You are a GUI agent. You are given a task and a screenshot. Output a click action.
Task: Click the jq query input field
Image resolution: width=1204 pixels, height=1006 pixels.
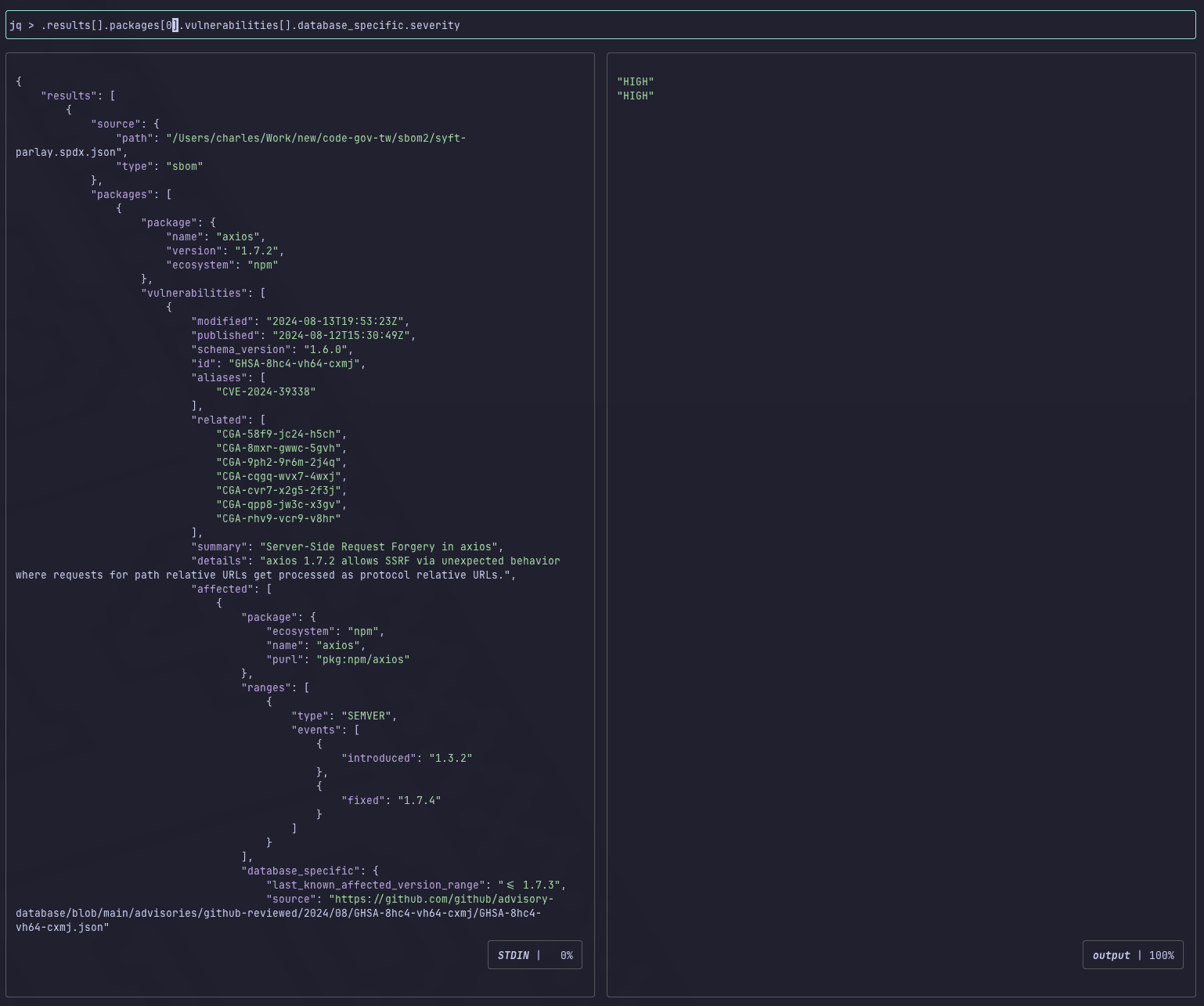pos(601,25)
